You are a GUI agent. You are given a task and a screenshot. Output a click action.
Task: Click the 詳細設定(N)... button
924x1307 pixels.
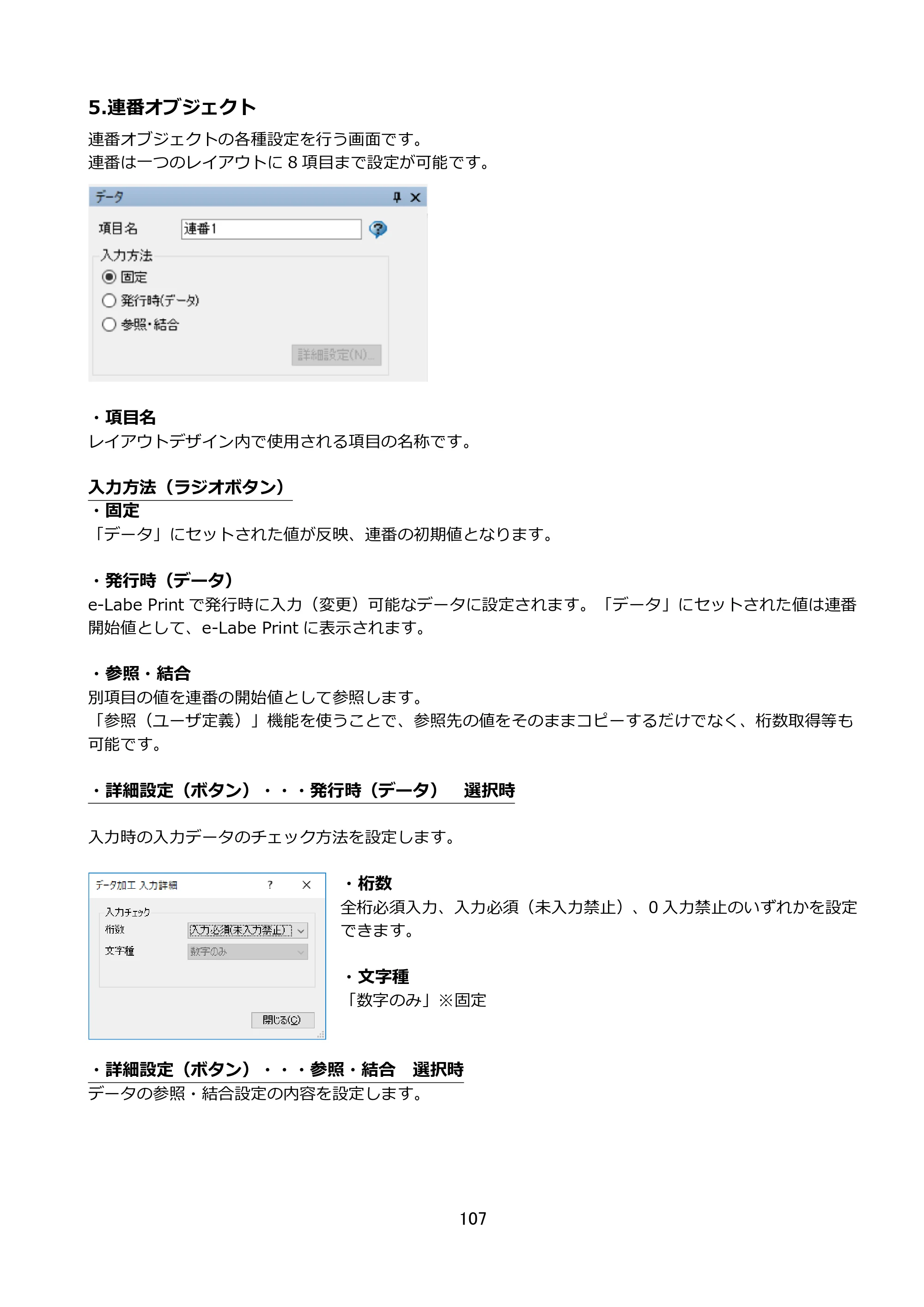[x=336, y=354]
